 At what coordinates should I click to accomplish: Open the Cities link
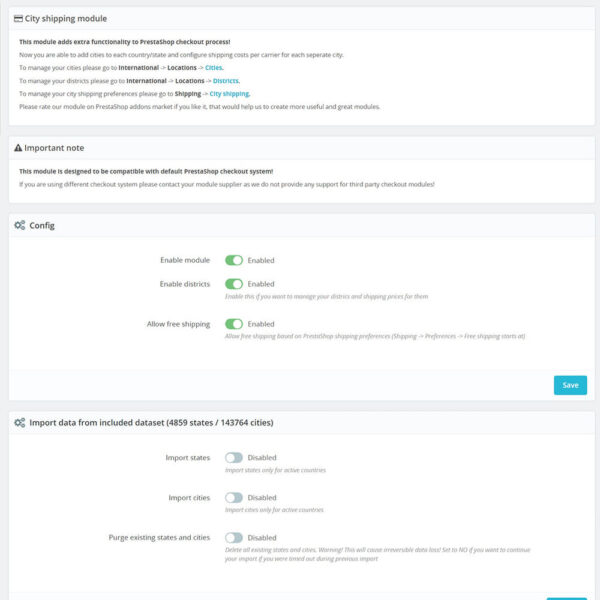point(214,67)
